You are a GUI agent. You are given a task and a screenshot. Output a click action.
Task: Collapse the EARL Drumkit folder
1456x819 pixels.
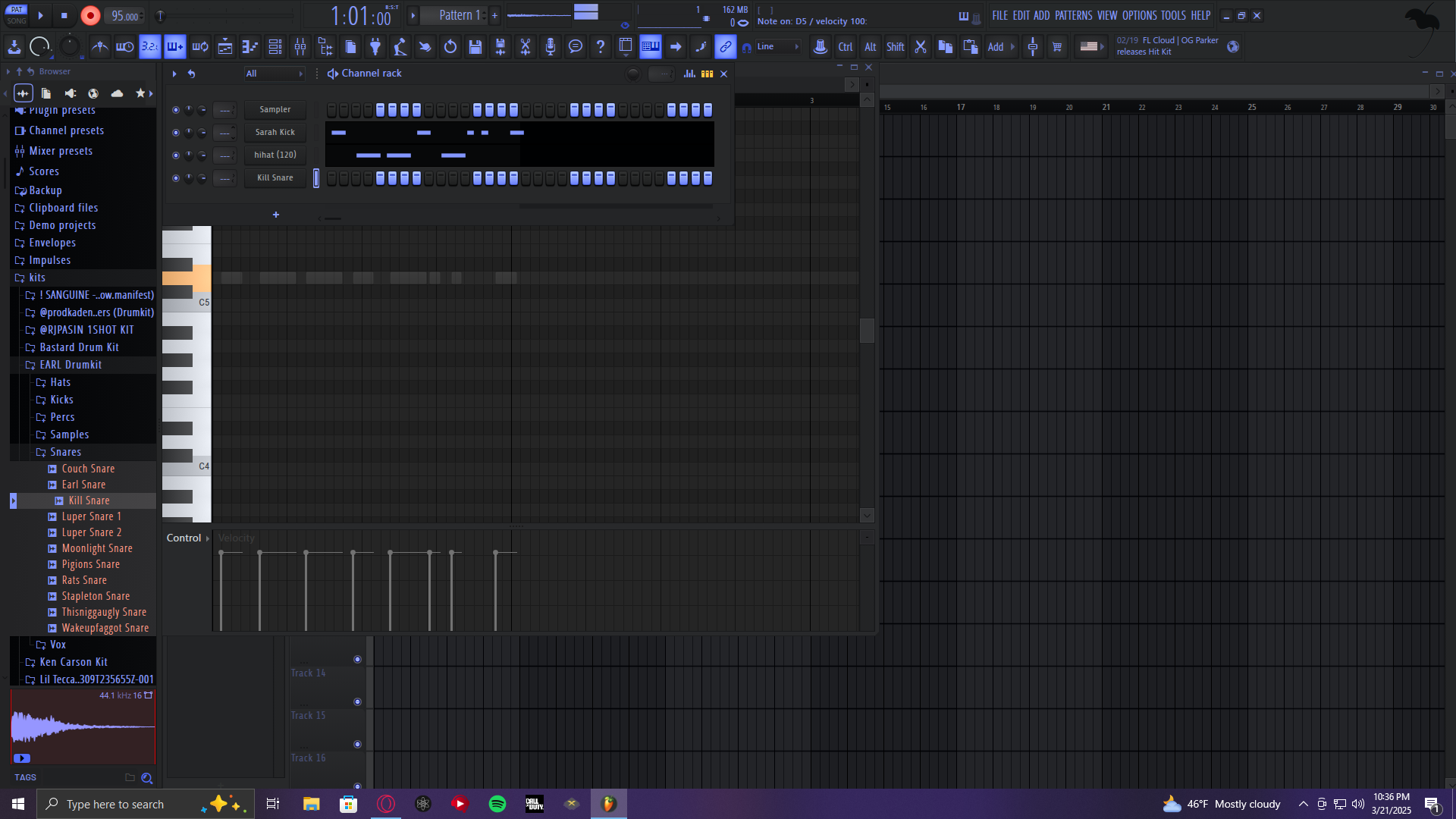[x=71, y=365]
